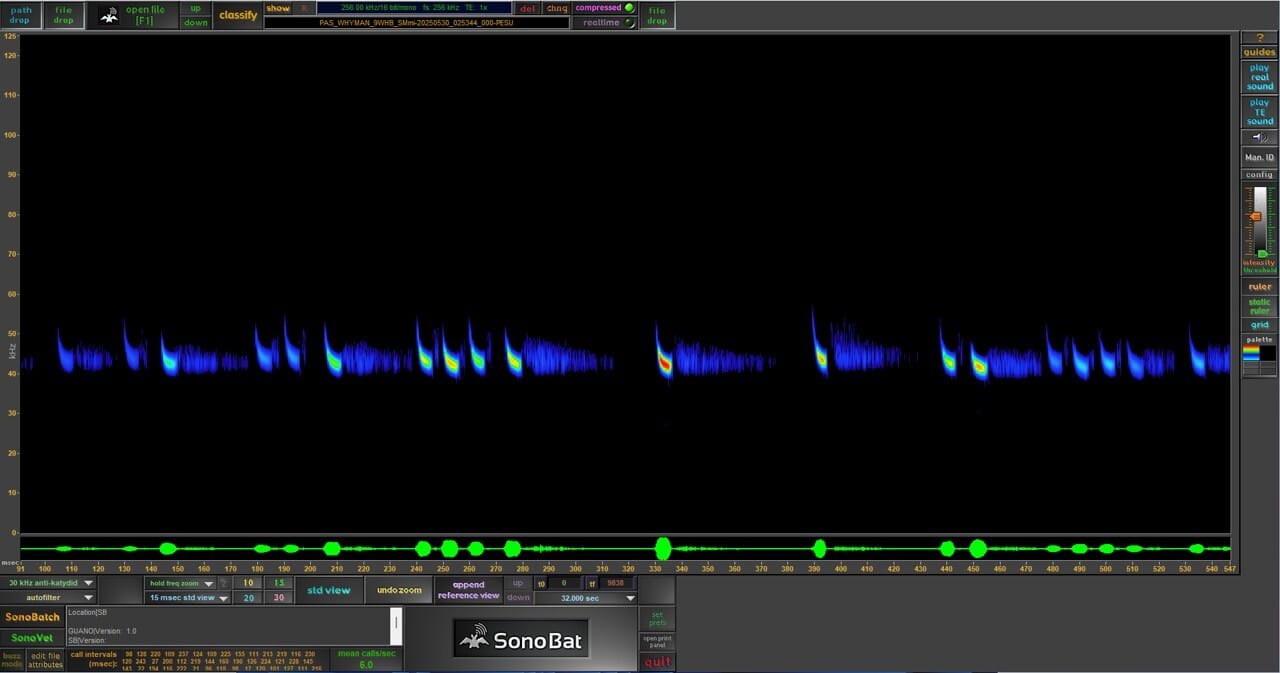Run classify on the recording
The image size is (1280, 673).
pyautogui.click(x=238, y=15)
